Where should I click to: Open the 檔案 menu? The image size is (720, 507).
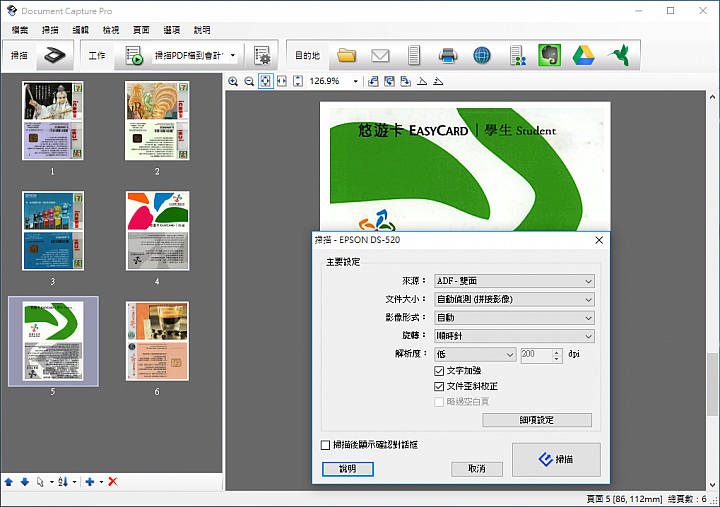tap(20, 30)
